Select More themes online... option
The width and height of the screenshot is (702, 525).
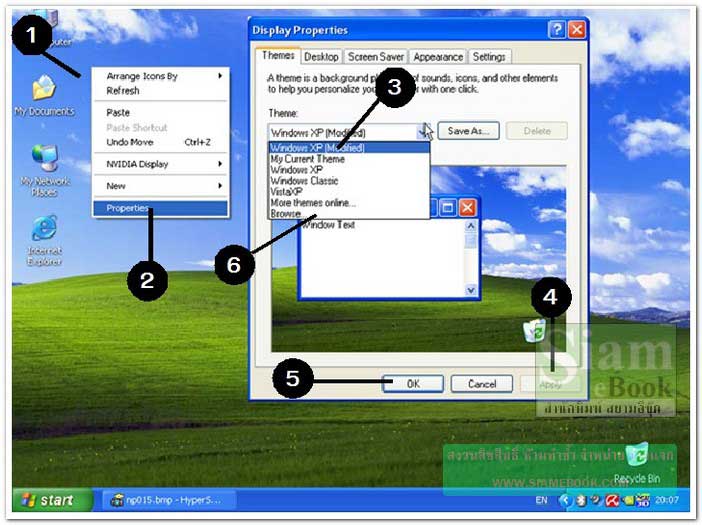tap(349, 203)
